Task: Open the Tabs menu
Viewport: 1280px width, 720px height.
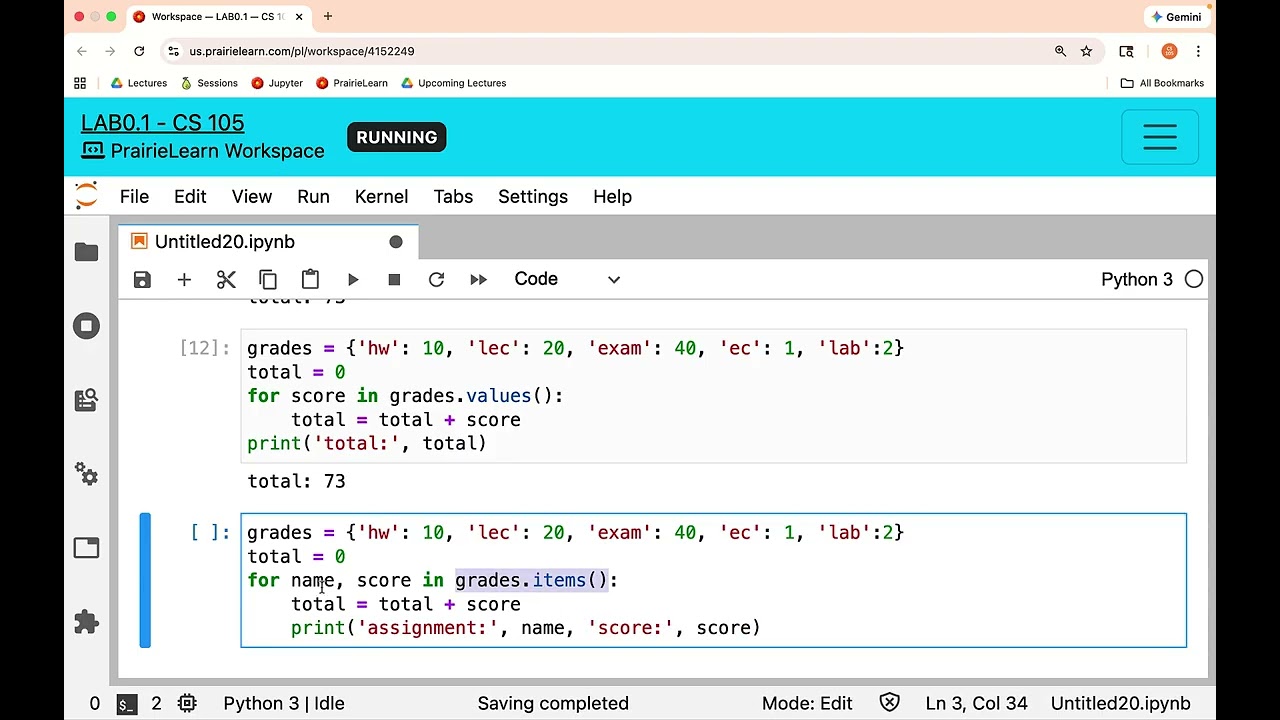Action: [453, 197]
